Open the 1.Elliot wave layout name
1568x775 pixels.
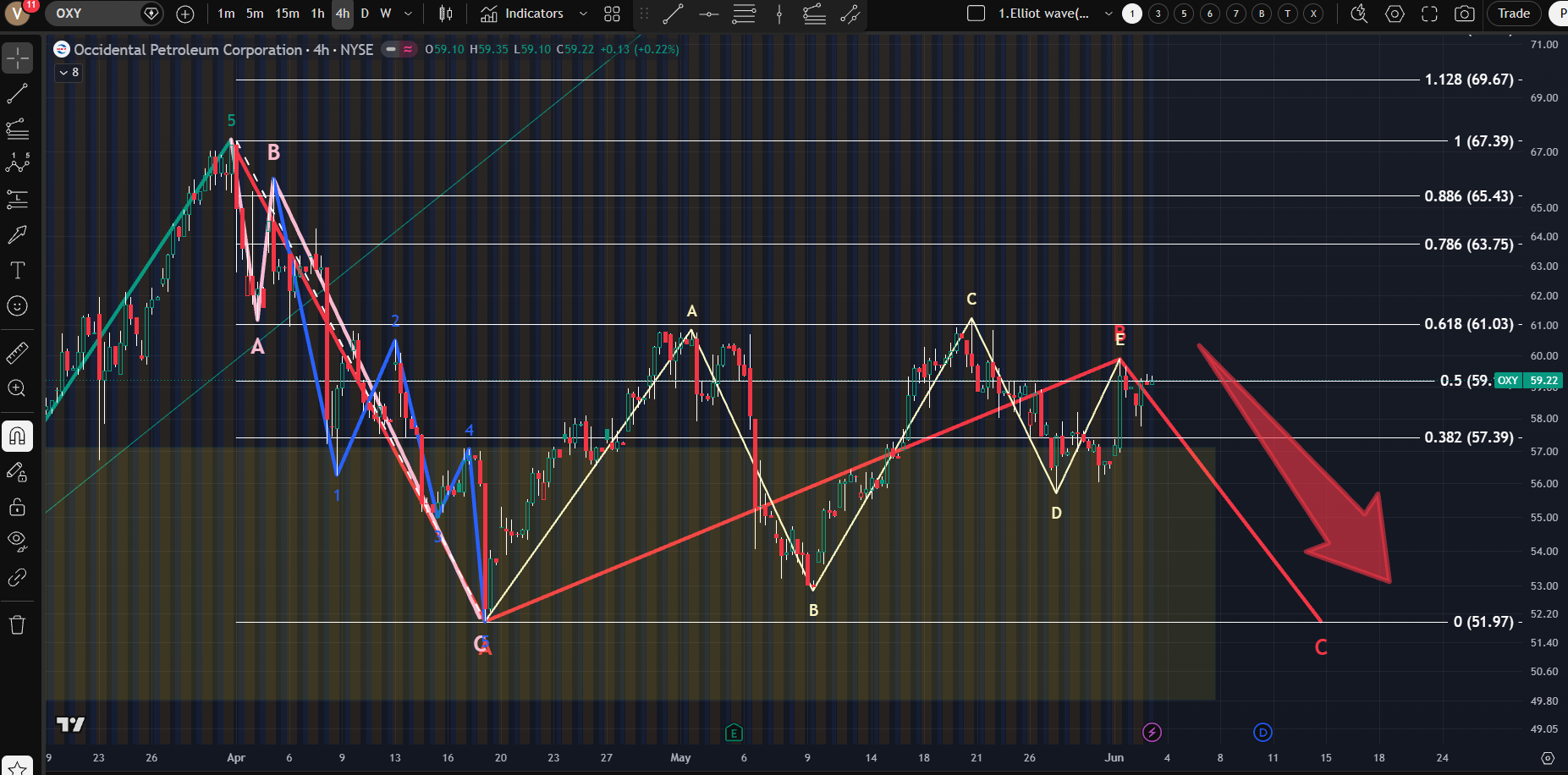(x=1044, y=14)
